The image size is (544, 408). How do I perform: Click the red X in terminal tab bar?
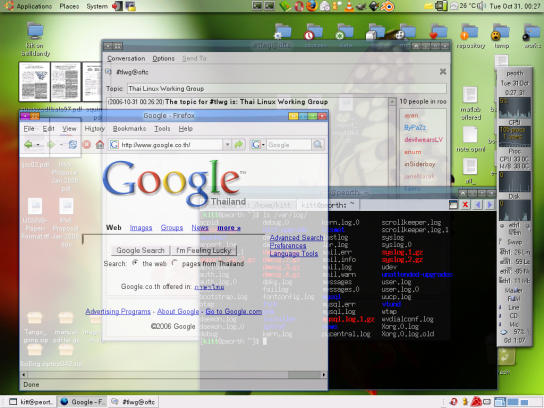click(x=465, y=205)
